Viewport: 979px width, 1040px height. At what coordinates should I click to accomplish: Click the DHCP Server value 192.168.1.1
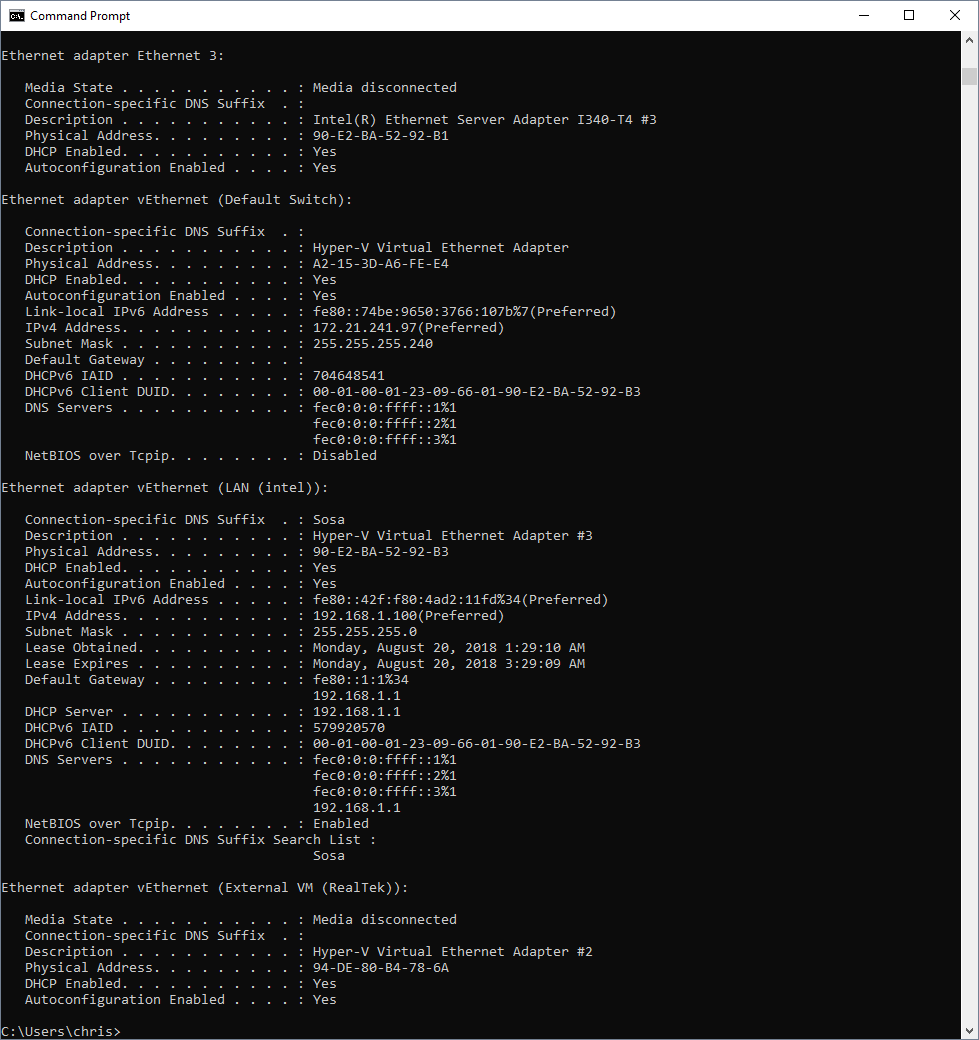coord(356,712)
